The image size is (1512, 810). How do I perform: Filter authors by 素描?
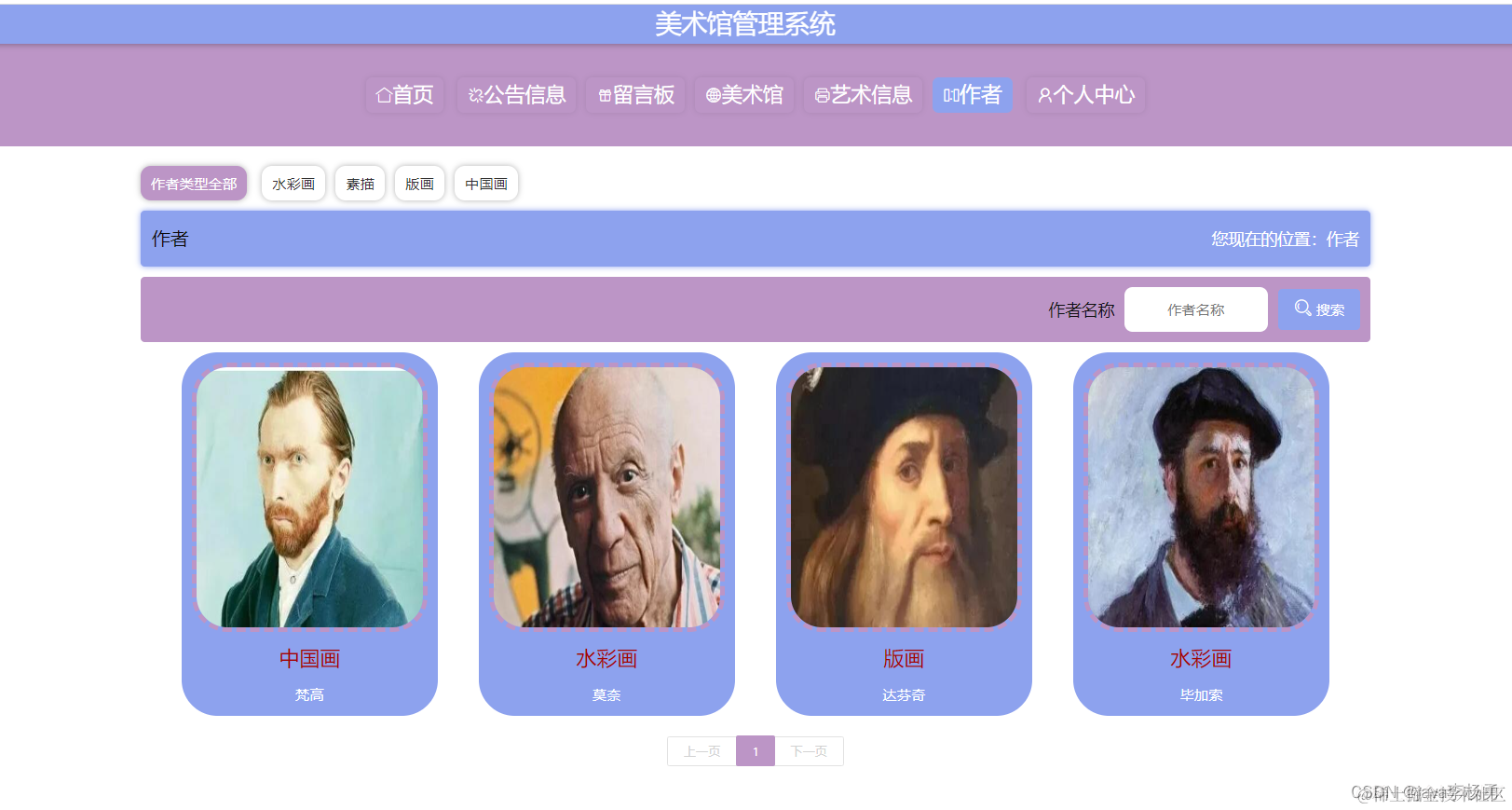(361, 184)
